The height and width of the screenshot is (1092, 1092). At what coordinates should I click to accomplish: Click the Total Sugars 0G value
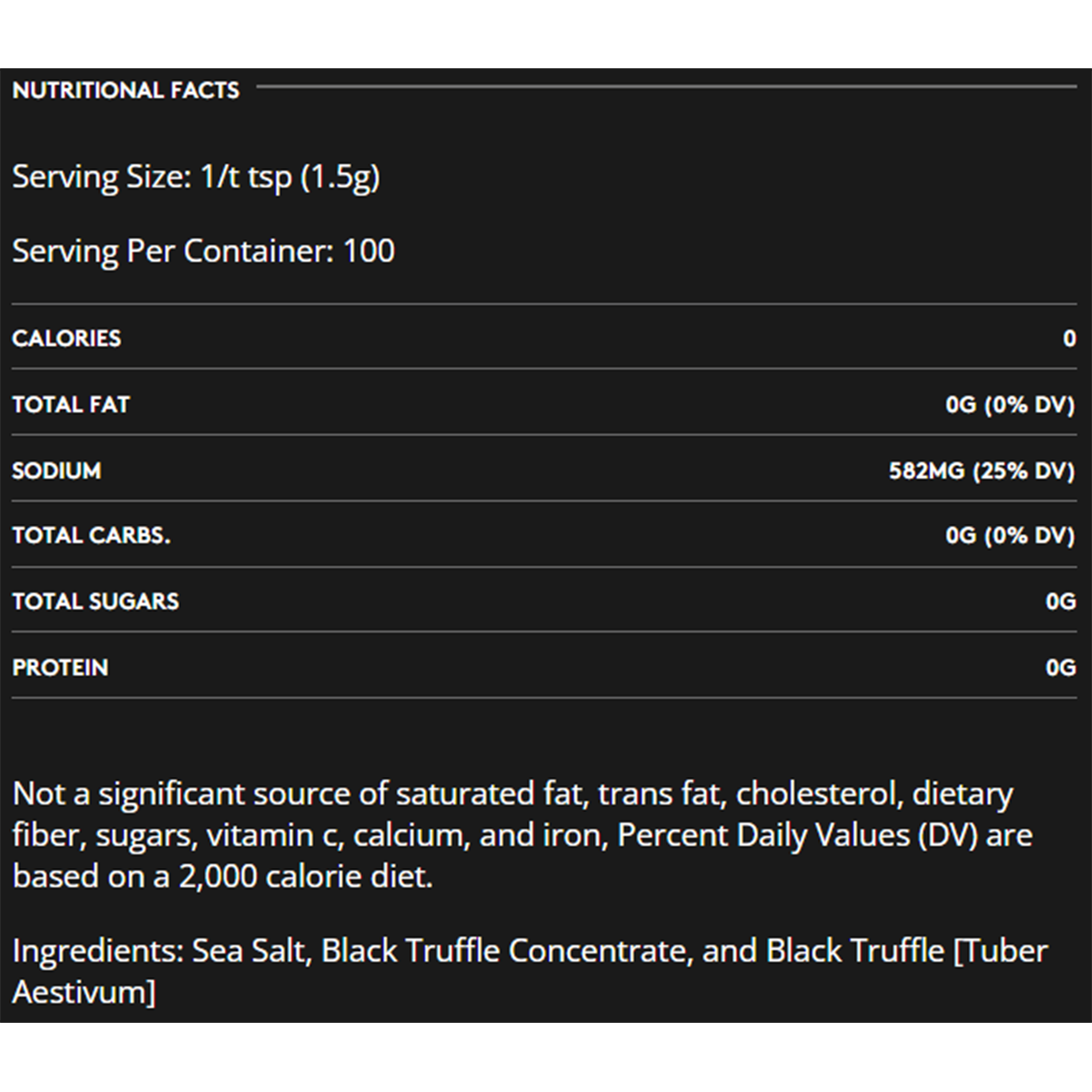[1060, 602]
